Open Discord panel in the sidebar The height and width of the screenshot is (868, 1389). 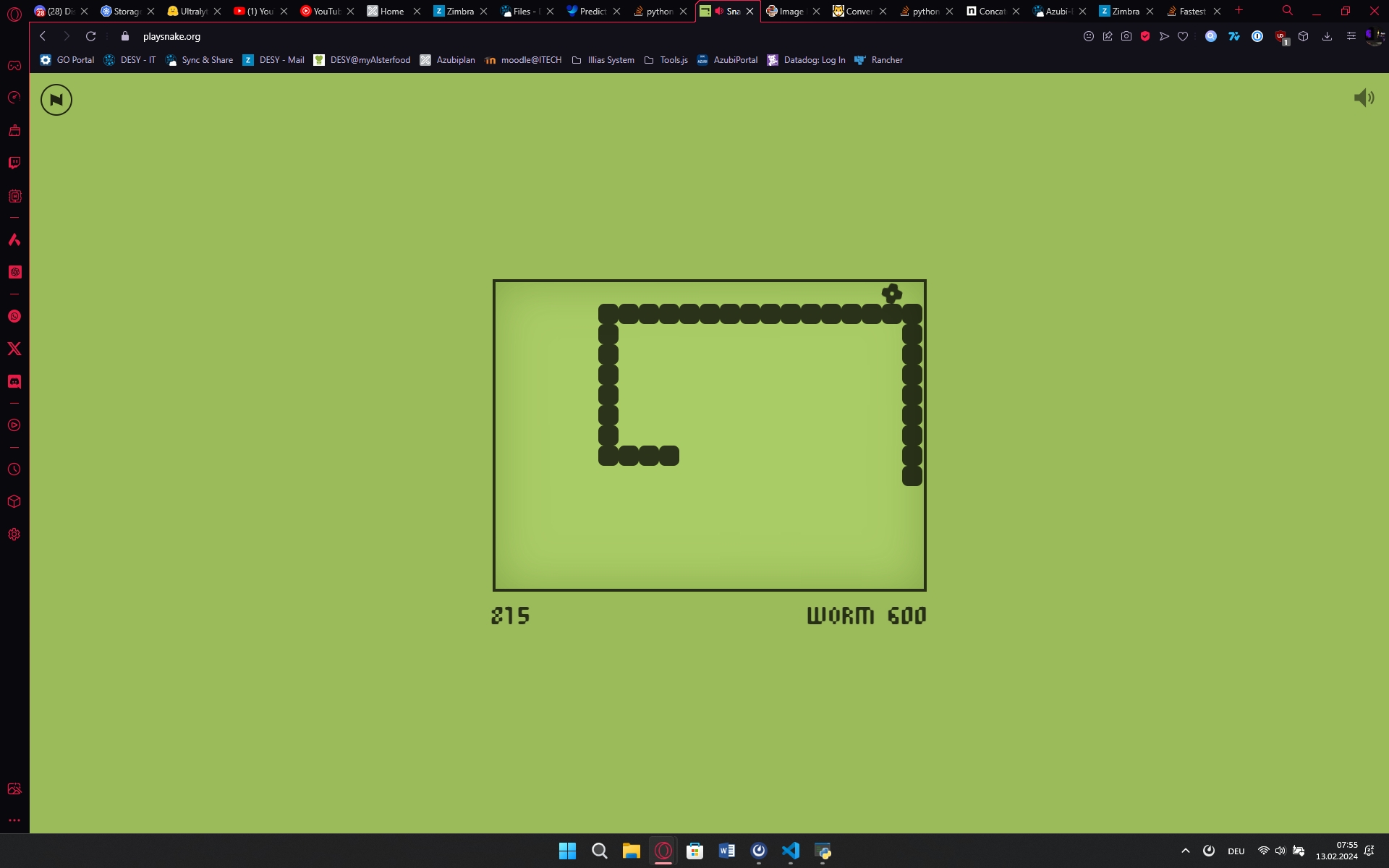(x=14, y=382)
